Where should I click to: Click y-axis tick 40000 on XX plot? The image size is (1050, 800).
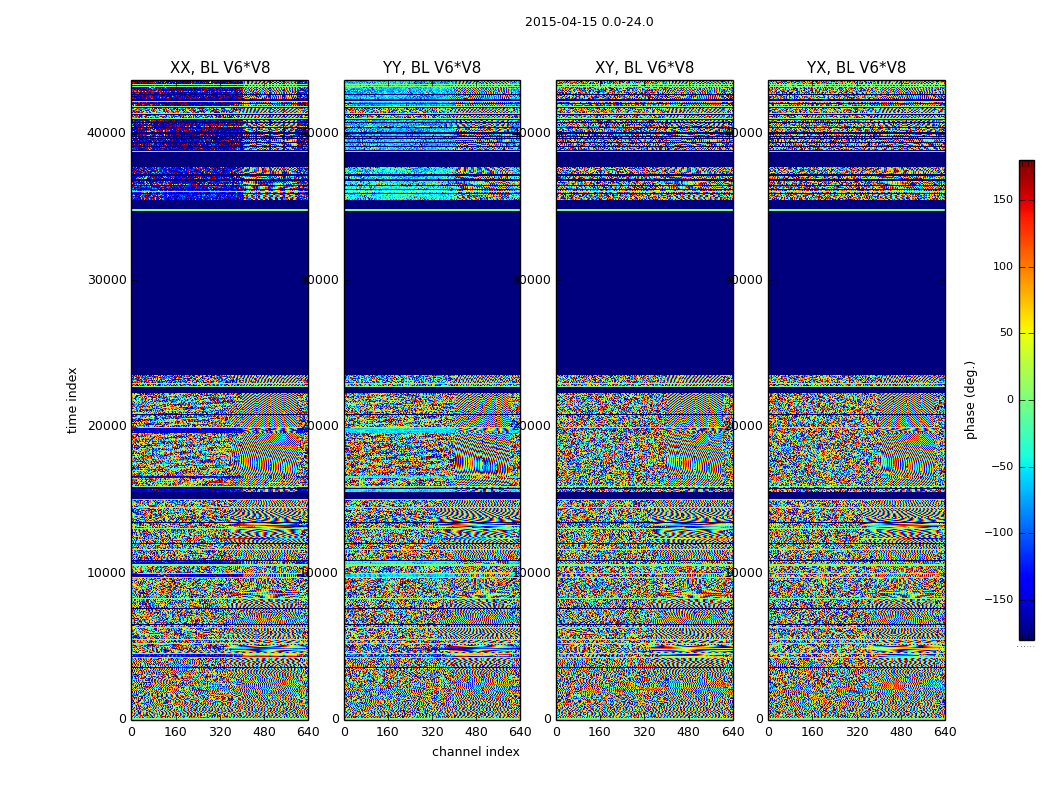(106, 133)
